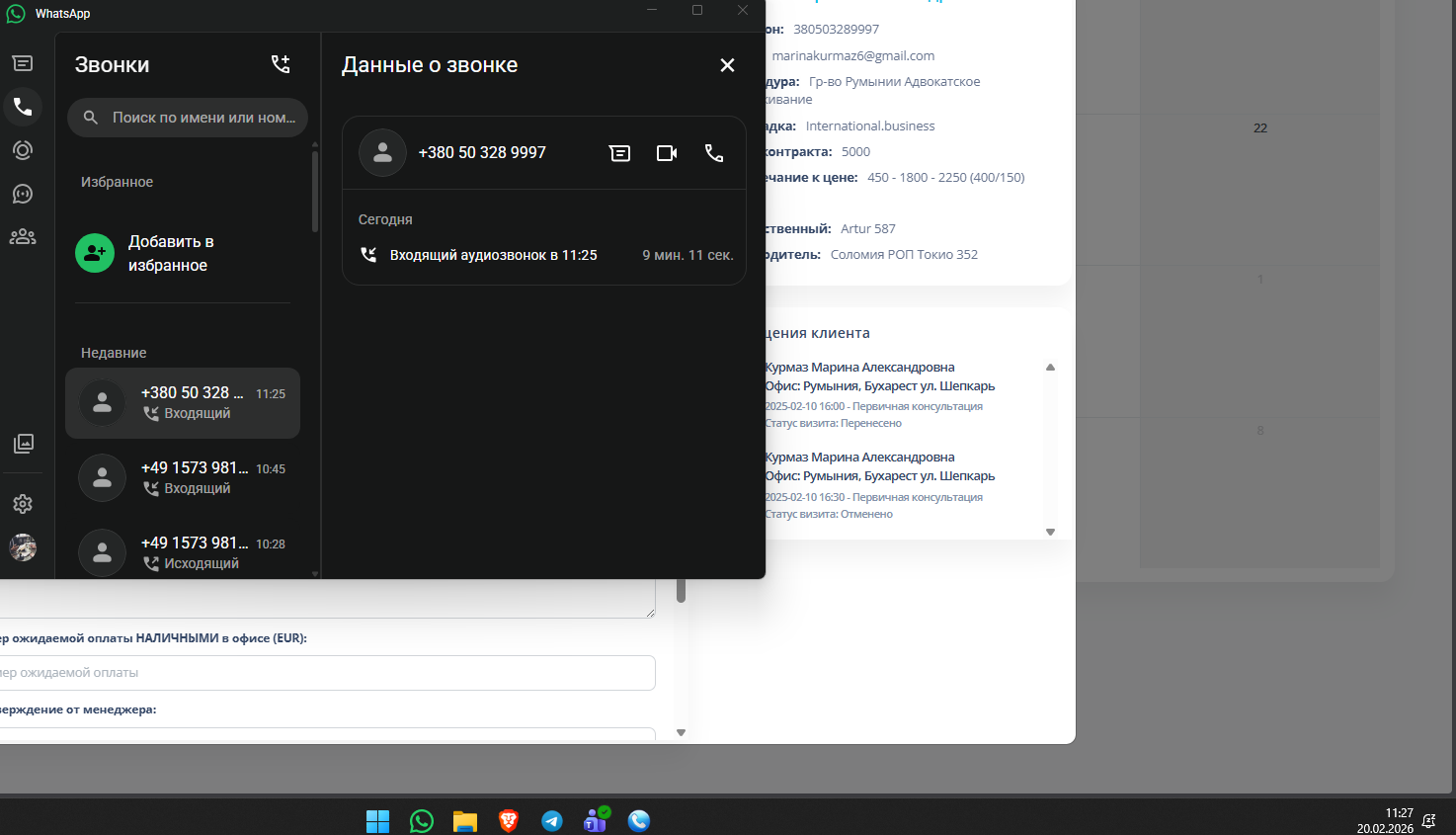Open the contact avatar for +380 50 328 9997
This screenshot has width=1456, height=835.
pyautogui.click(x=382, y=153)
